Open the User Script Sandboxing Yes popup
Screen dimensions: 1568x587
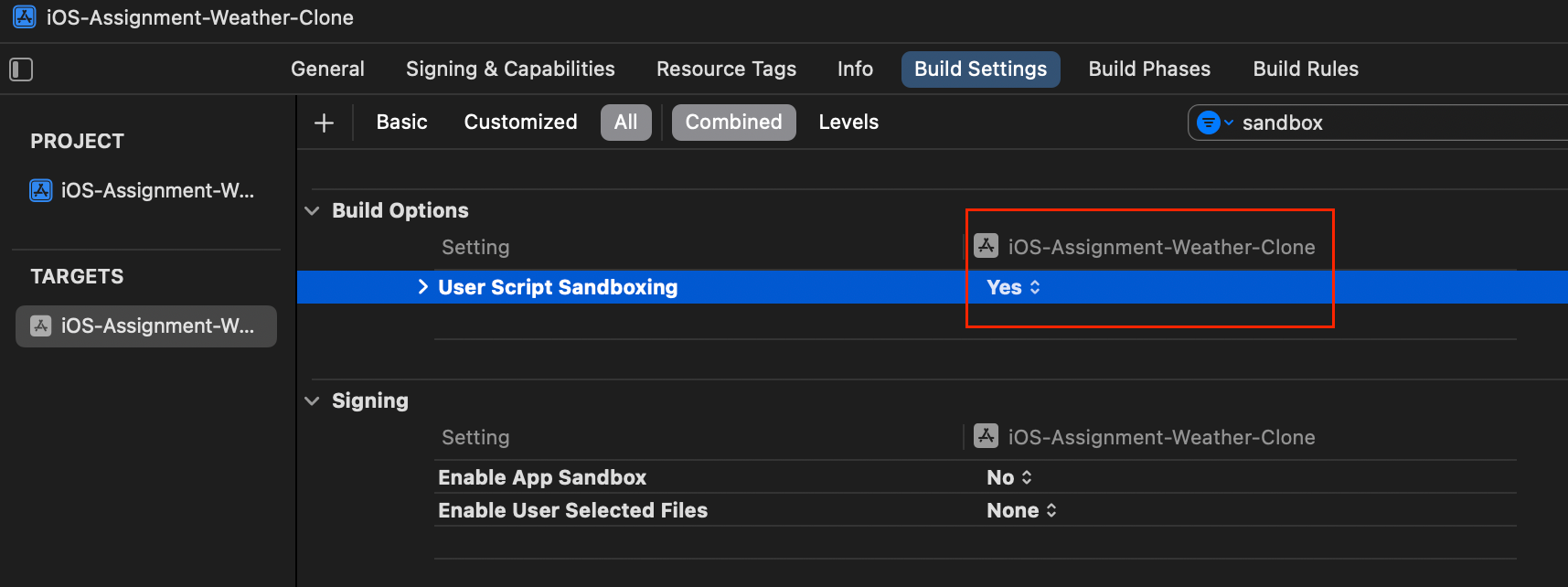[1013, 287]
